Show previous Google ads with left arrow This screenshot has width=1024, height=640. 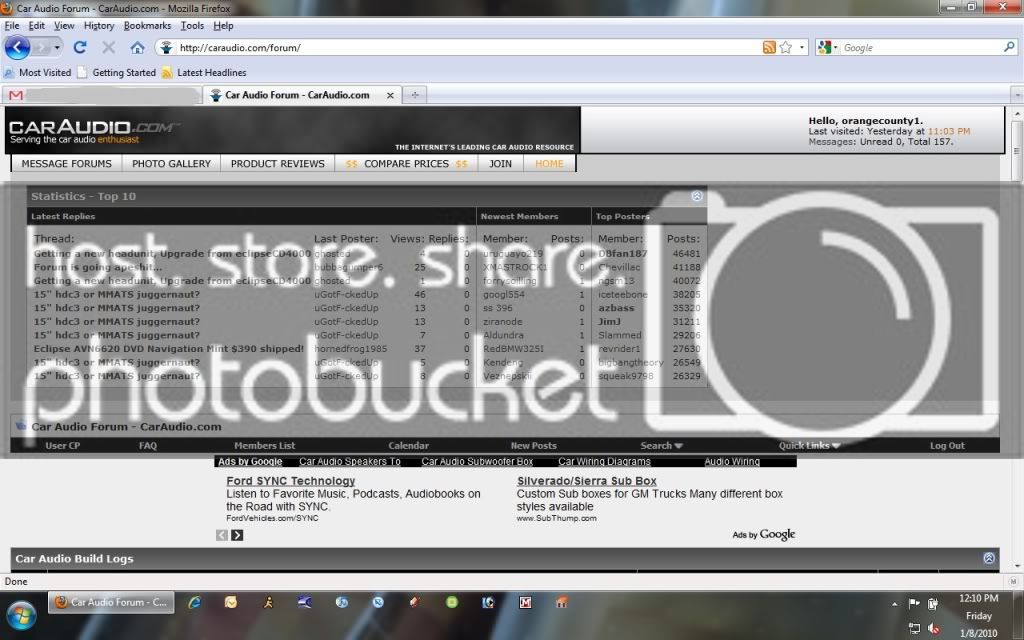222,535
